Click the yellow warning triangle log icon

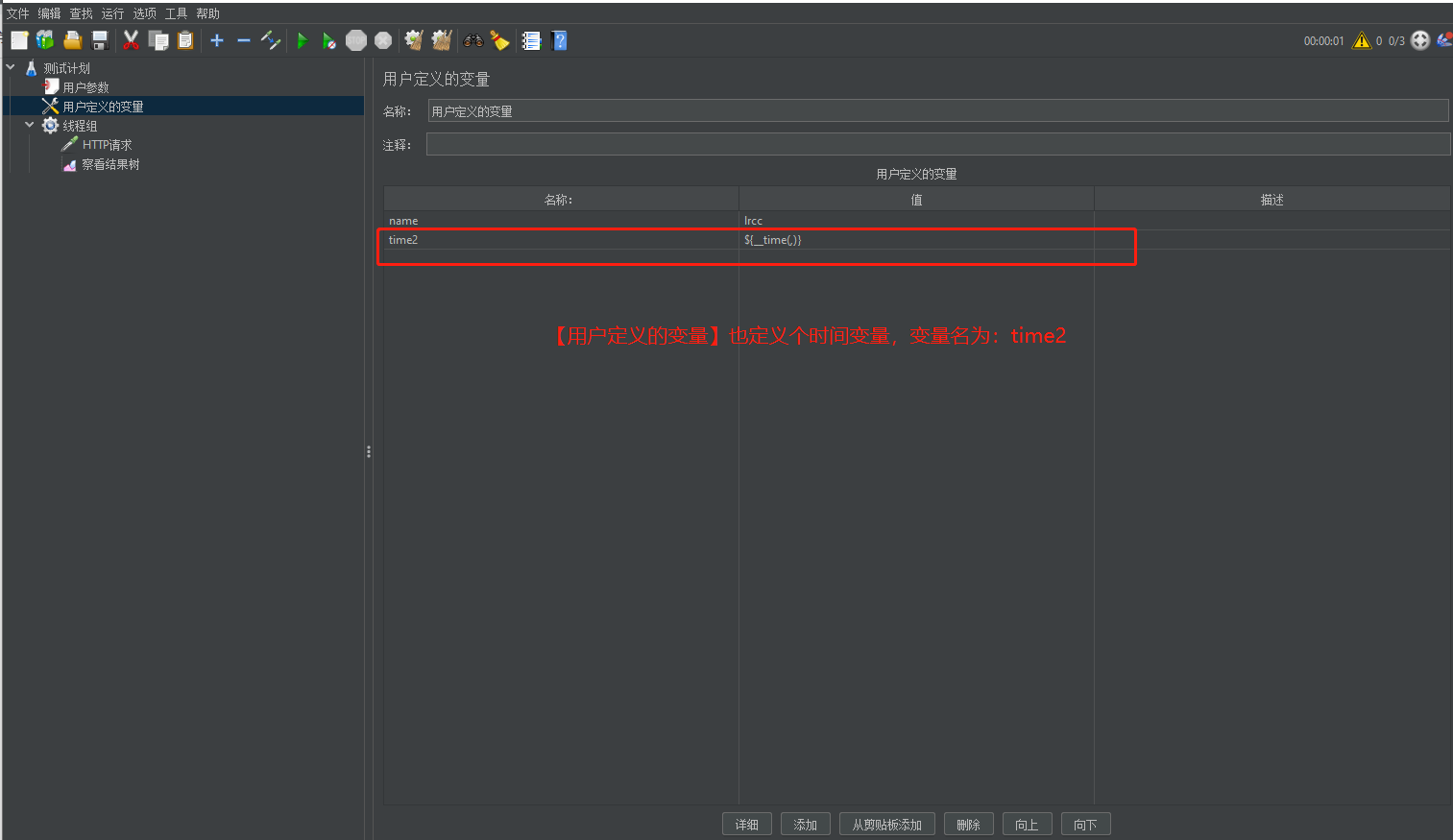click(x=1362, y=40)
